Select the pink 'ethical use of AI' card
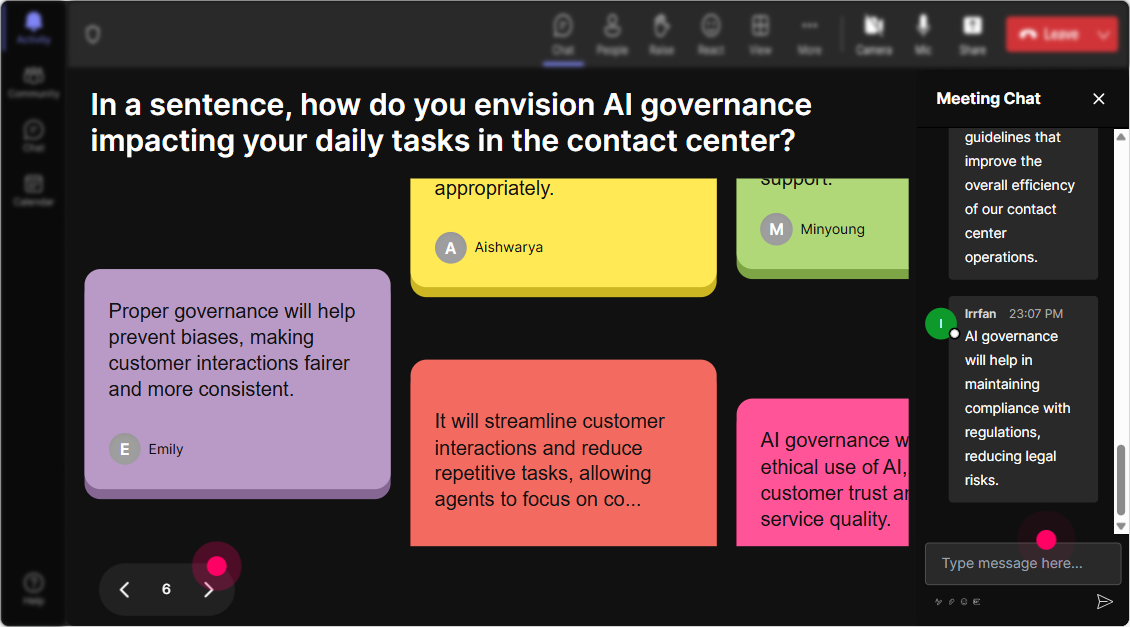 pyautogui.click(x=822, y=472)
